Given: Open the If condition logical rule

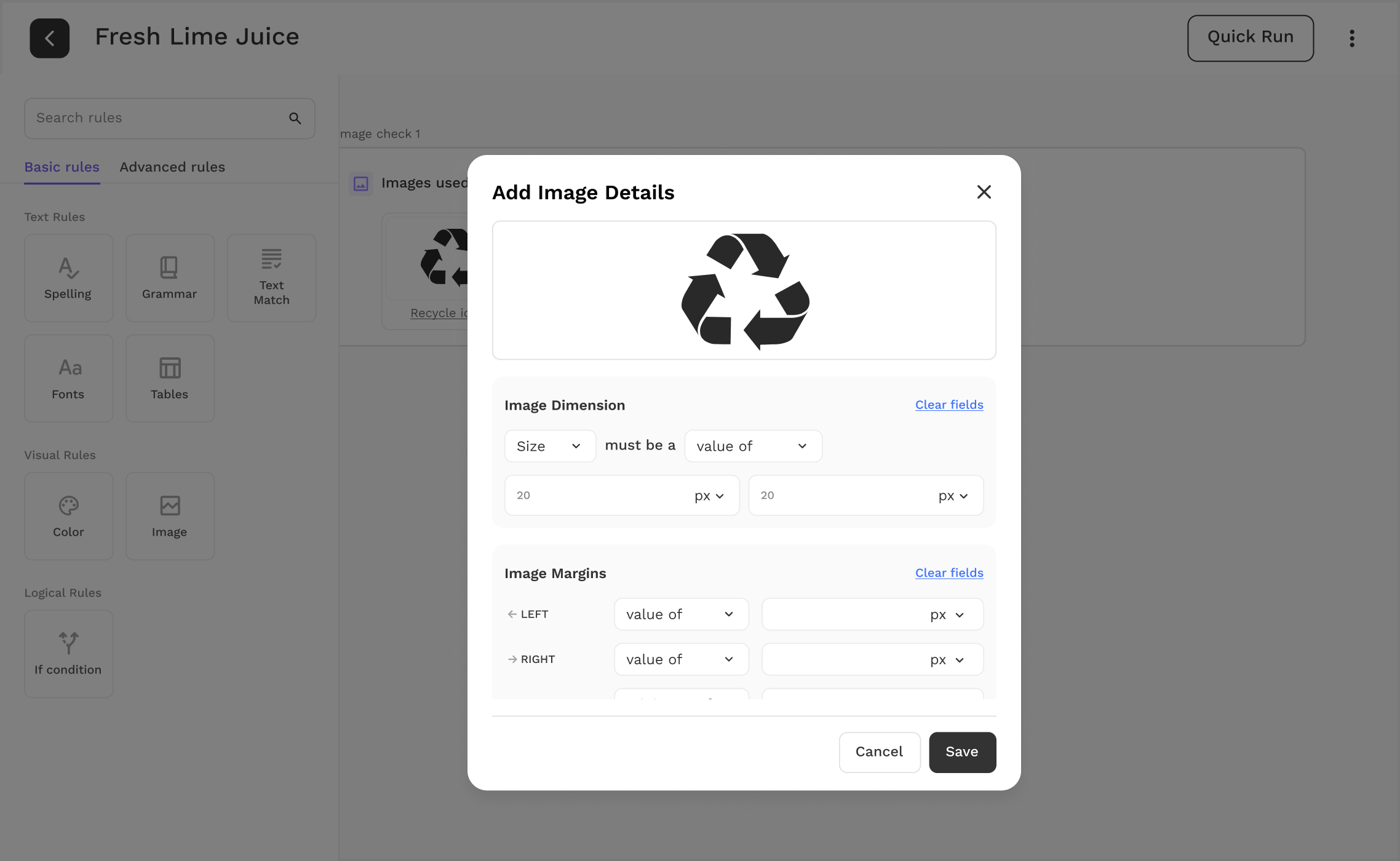Looking at the screenshot, I should point(68,653).
